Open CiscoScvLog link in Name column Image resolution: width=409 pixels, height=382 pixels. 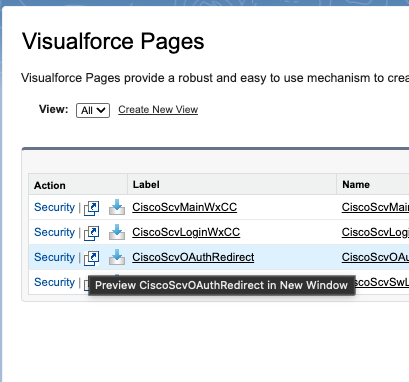[x=375, y=232]
